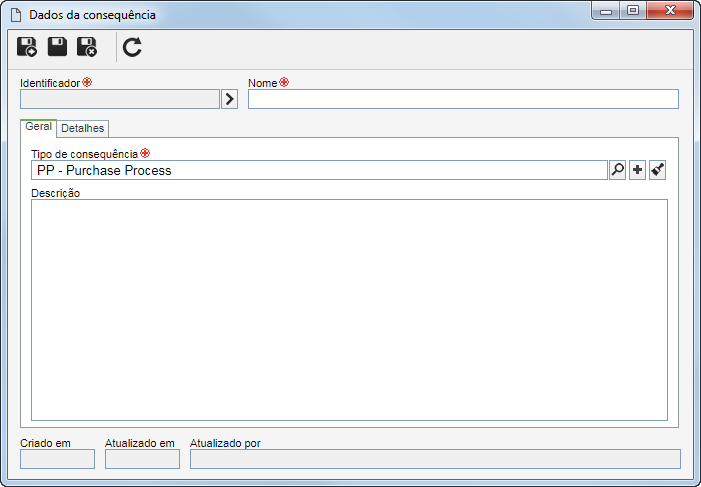Search consequence type with magnifier icon
Screen dimensions: 701x487
click(617, 170)
